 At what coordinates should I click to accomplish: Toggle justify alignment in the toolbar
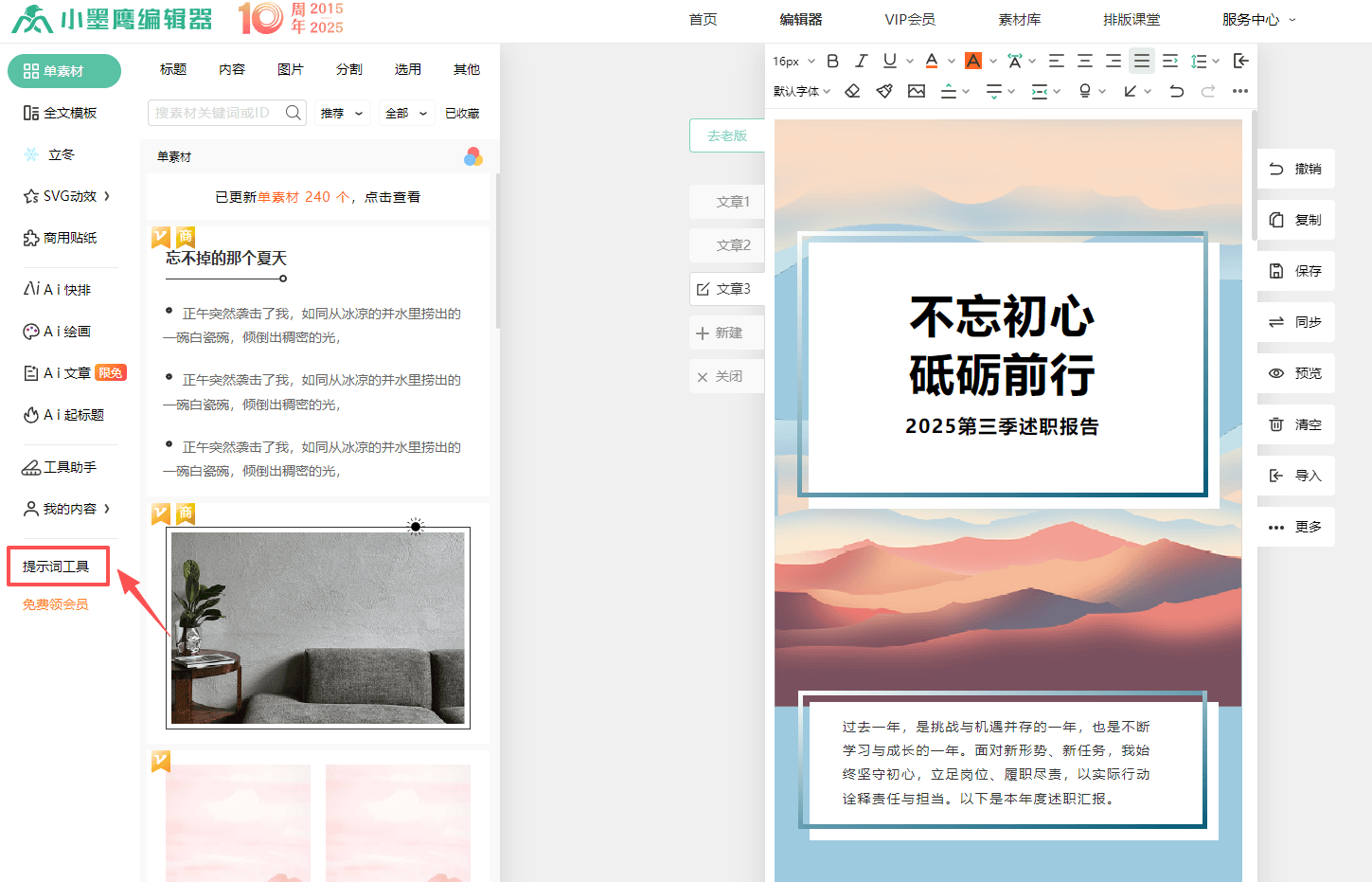click(1142, 61)
